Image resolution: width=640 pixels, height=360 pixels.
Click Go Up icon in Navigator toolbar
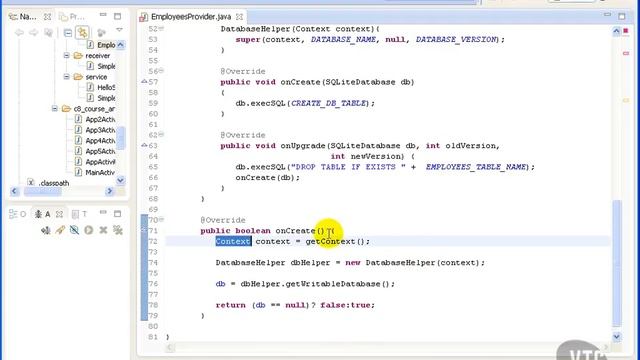pyautogui.click(x=48, y=33)
